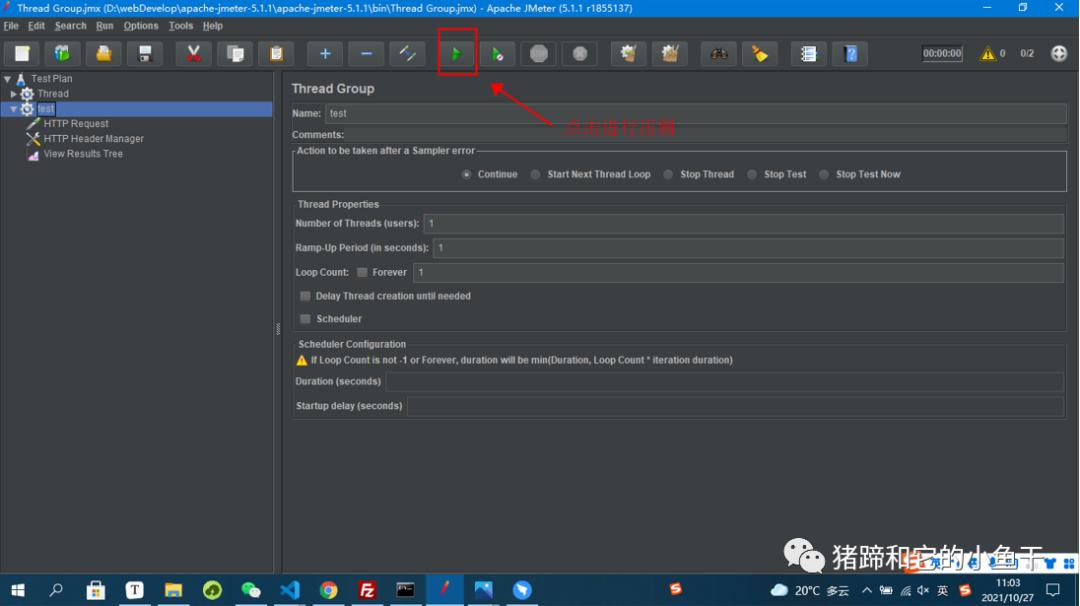Open Help with the question mark icon

pyautogui.click(x=851, y=53)
